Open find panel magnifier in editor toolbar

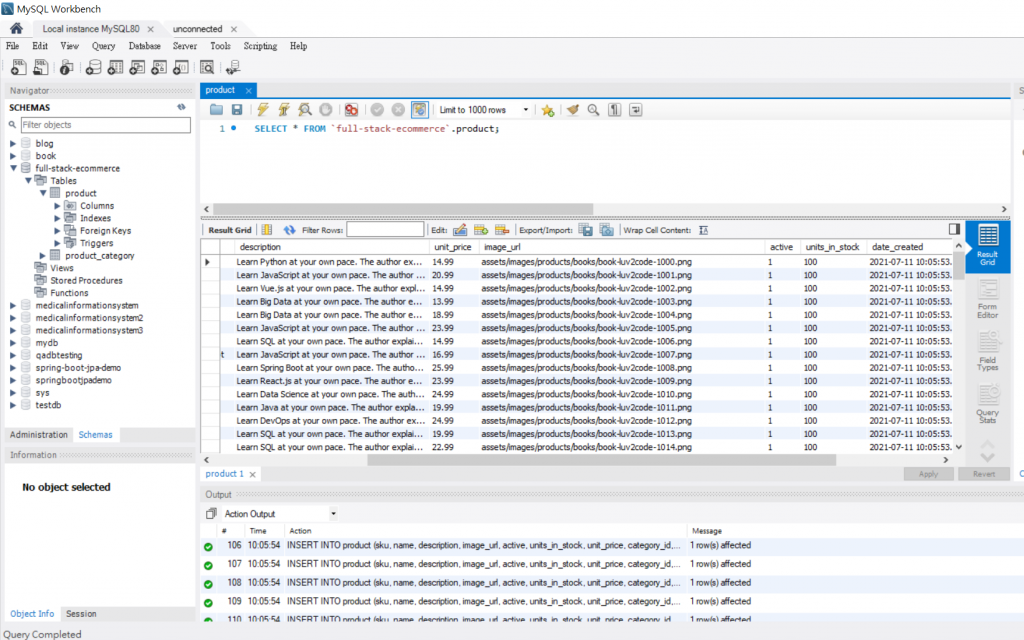[593, 110]
